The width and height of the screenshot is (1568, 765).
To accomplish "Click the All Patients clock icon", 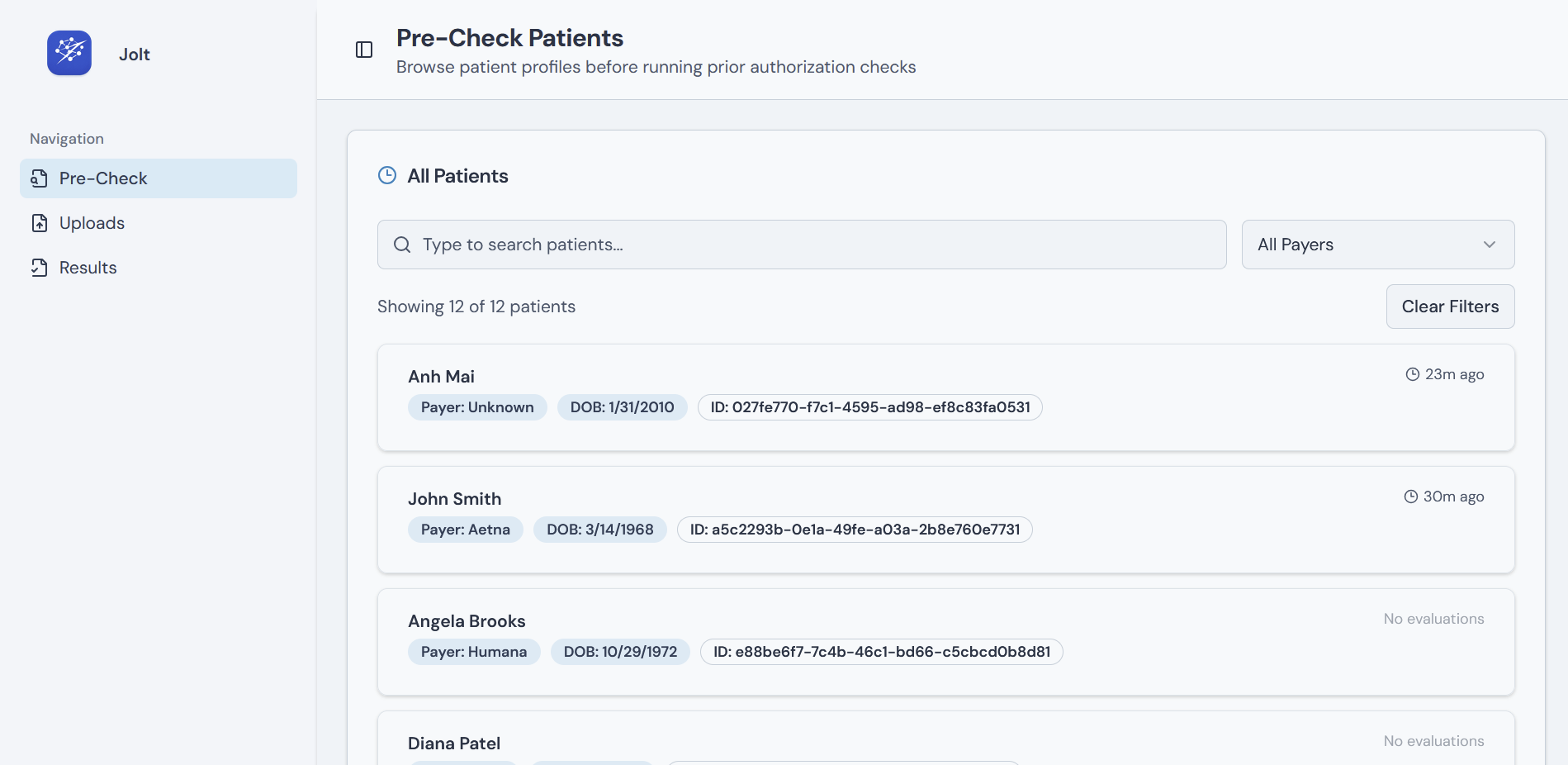I will [x=387, y=175].
